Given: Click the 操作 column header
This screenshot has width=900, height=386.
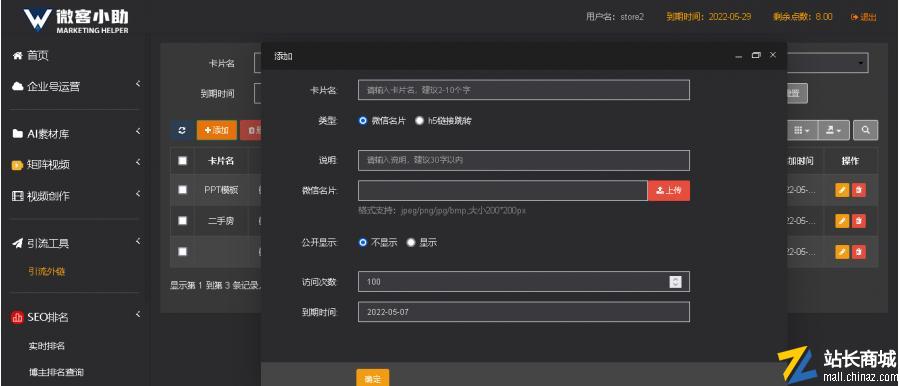Looking at the screenshot, I should pyautogui.click(x=850, y=161).
